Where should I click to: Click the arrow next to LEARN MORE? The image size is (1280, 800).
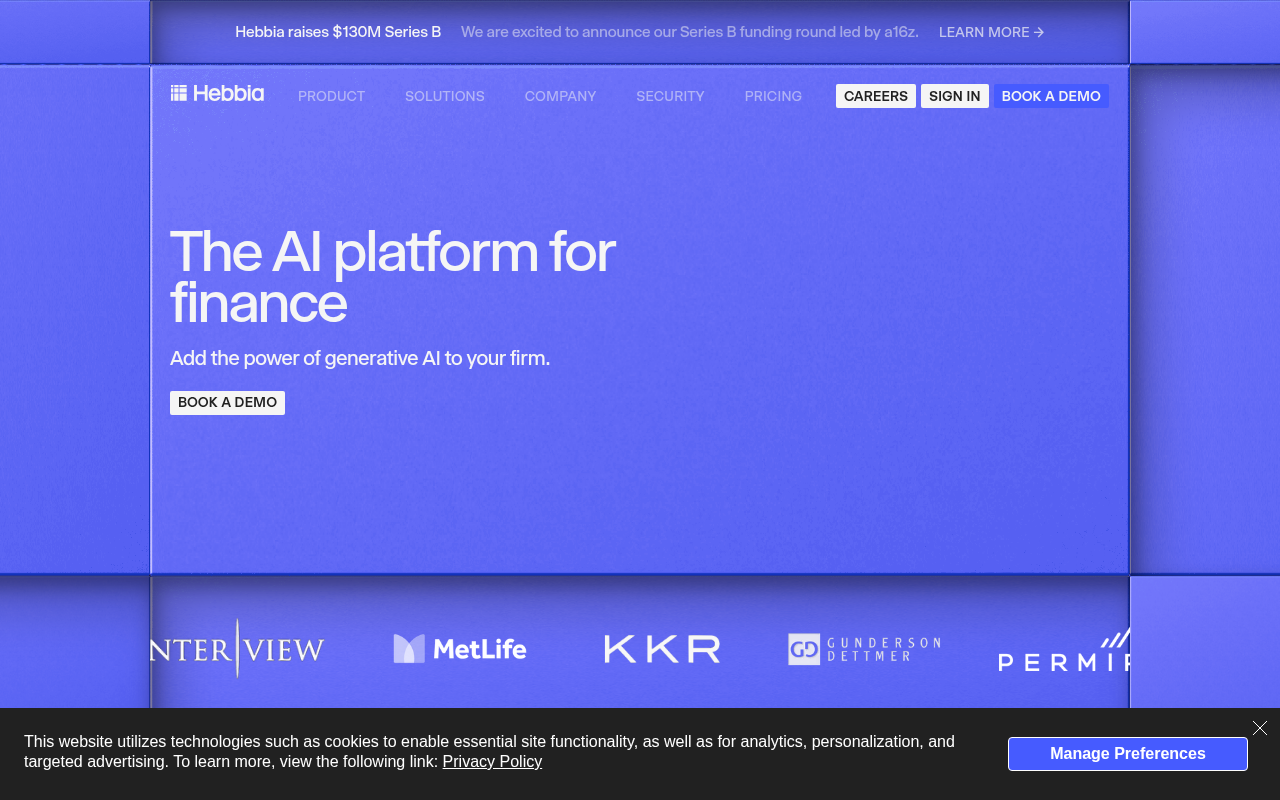point(1038,32)
